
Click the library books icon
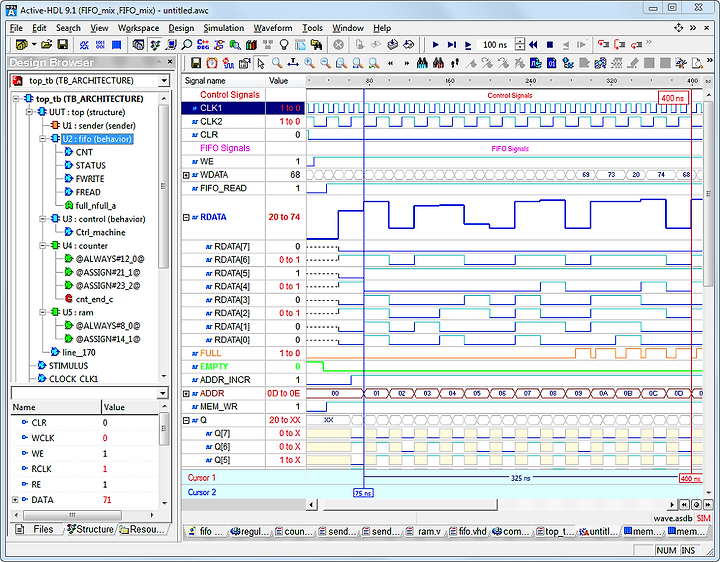click(251, 45)
